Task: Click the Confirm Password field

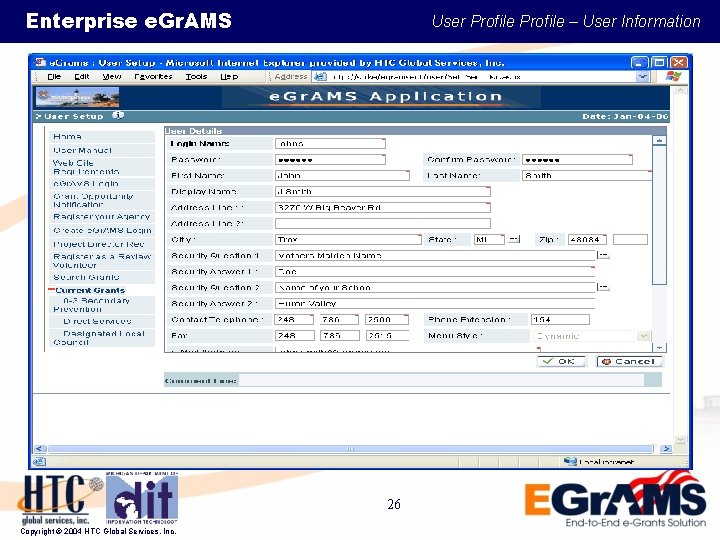Action: point(577,160)
